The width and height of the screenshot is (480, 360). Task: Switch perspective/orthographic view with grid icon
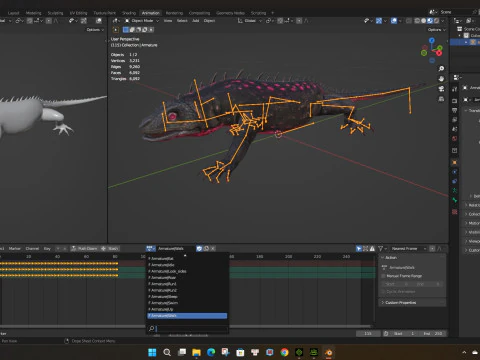441,99
